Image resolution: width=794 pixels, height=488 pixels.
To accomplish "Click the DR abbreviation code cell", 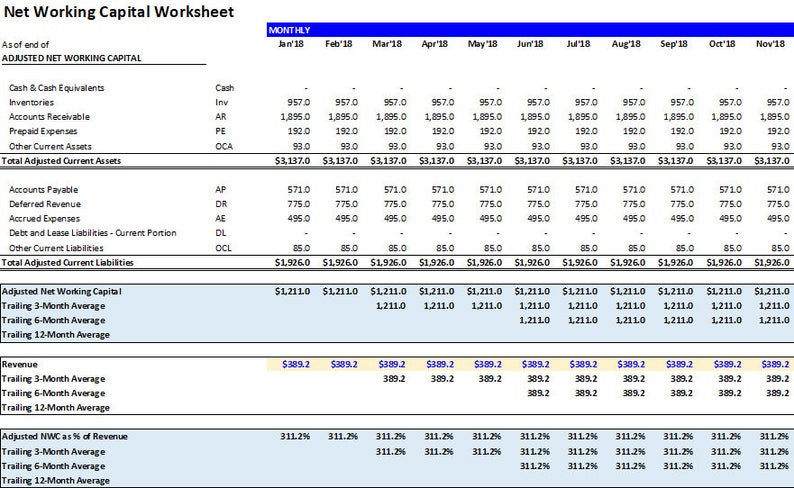I will coord(221,204).
